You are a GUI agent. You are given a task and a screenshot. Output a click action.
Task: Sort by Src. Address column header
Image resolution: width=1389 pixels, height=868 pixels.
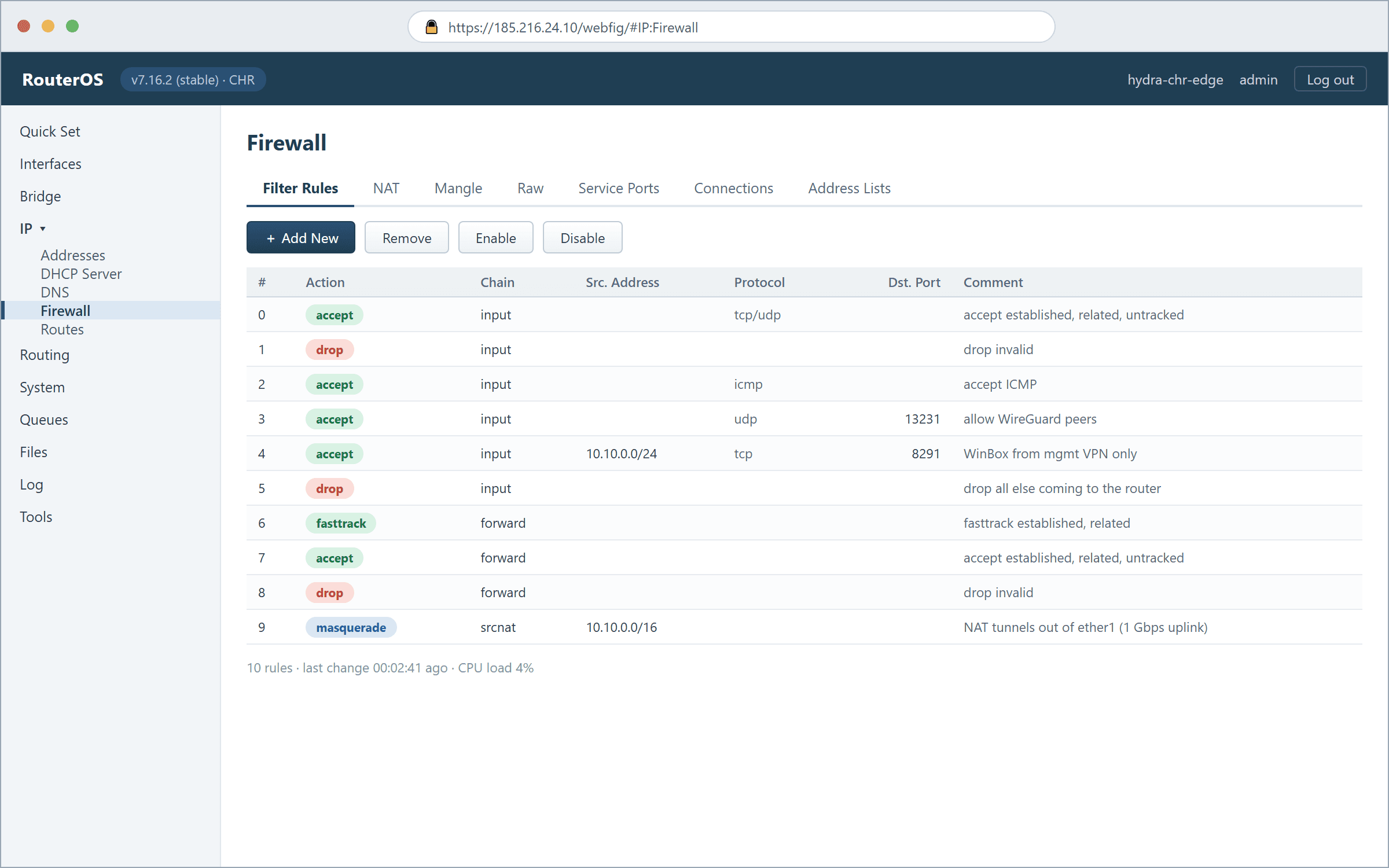622,282
